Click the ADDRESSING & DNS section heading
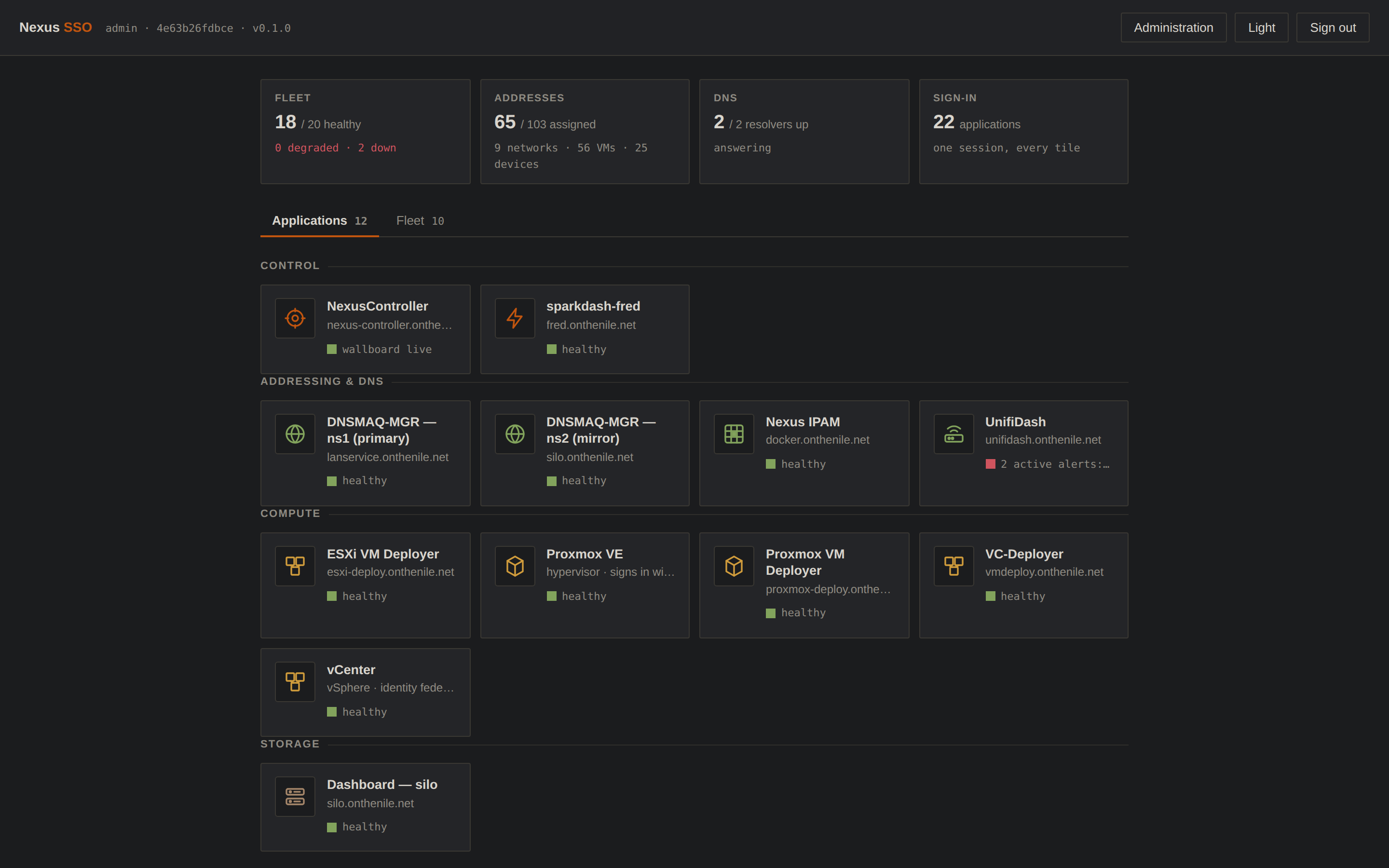Screen dimensions: 1389x868 point(322,381)
